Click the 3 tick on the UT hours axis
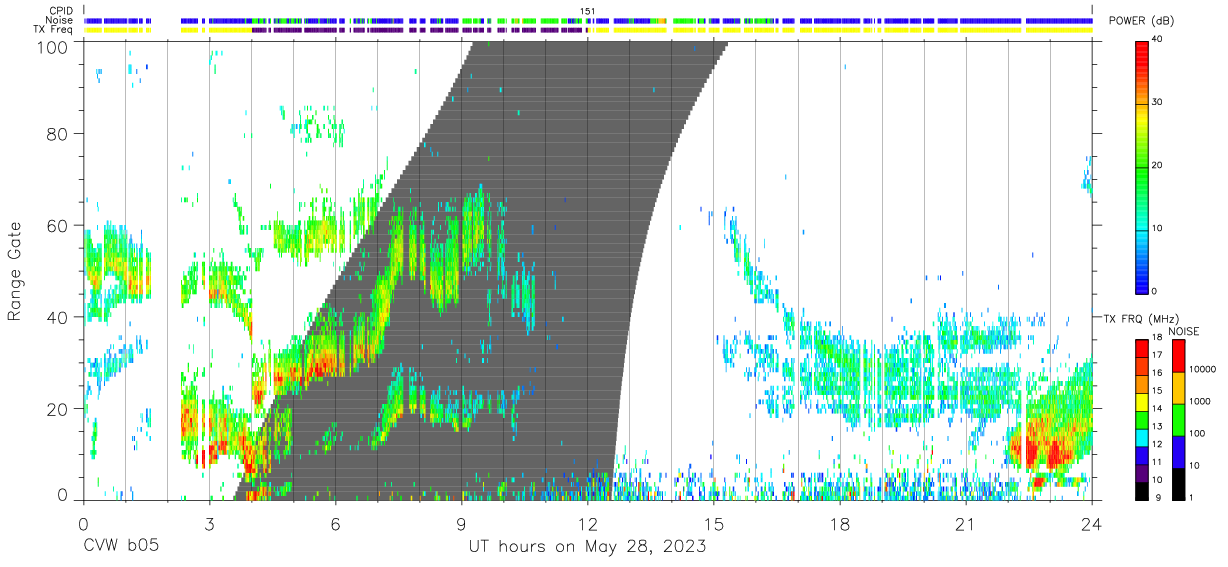The image size is (1228, 567). coord(209,523)
